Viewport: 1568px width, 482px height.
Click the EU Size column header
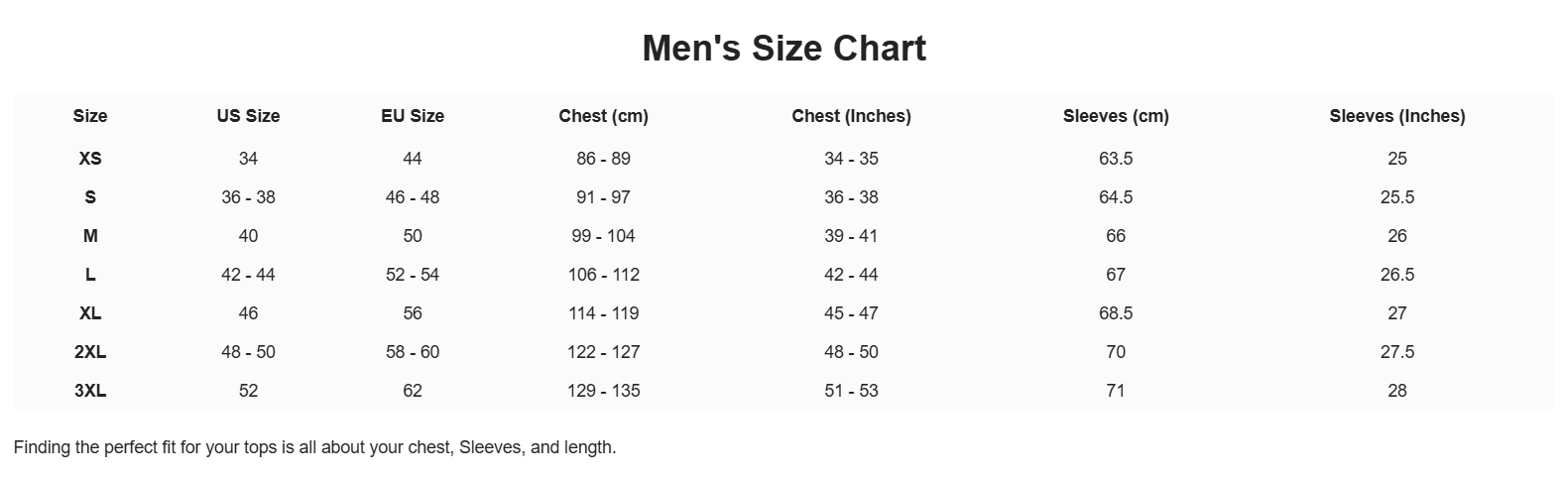coord(413,116)
